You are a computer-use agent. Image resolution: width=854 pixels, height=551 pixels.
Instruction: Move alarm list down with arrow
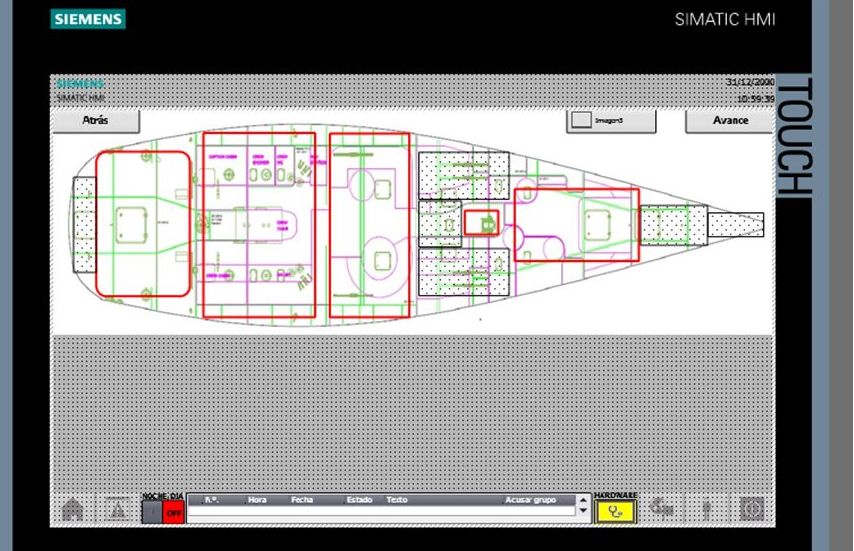tap(583, 511)
